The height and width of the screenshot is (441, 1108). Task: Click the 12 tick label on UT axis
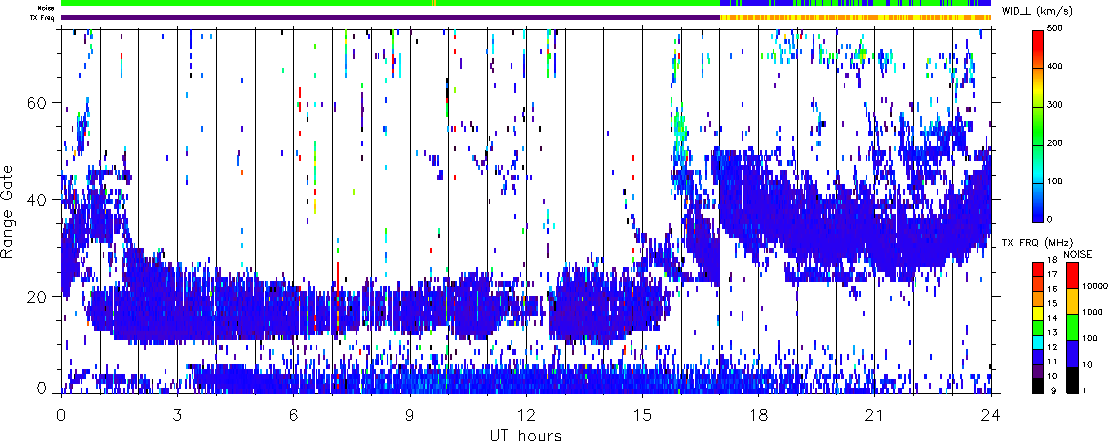(526, 414)
